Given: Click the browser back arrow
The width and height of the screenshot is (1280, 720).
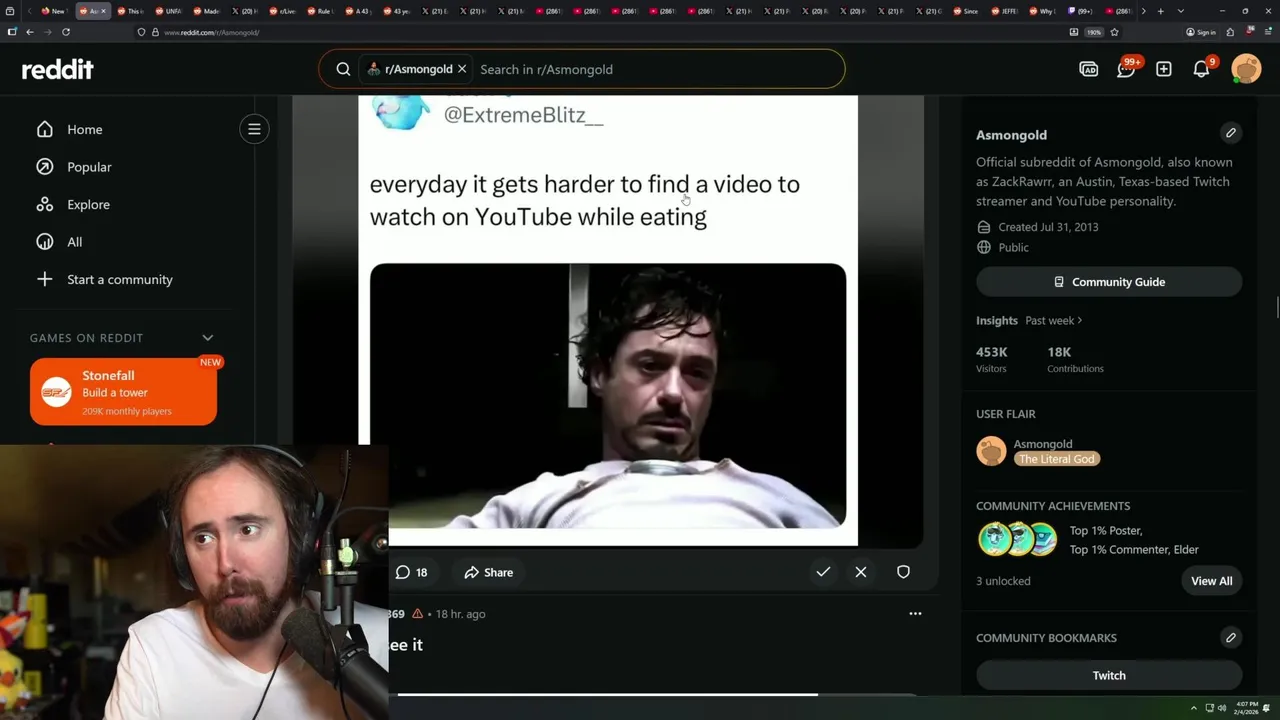Looking at the screenshot, I should [x=30, y=32].
